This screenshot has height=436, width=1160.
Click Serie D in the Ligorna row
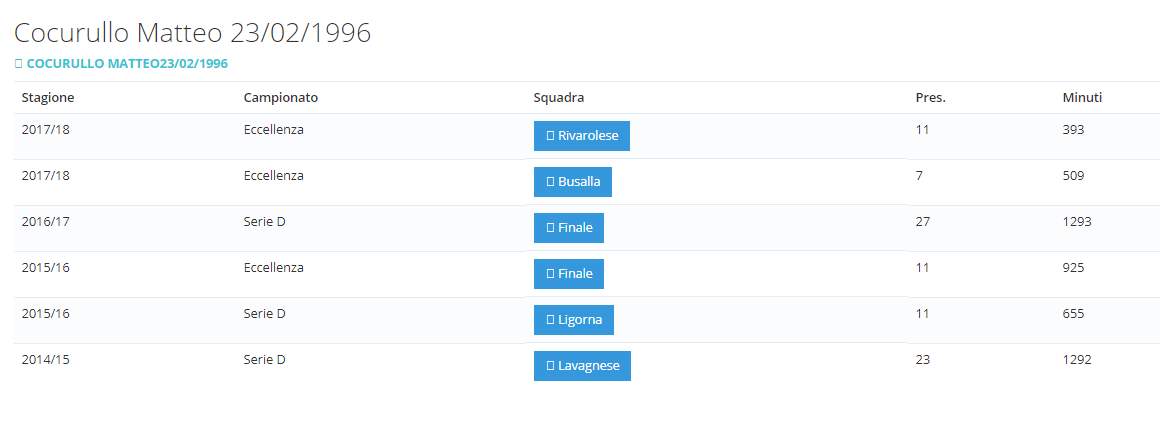point(264,314)
